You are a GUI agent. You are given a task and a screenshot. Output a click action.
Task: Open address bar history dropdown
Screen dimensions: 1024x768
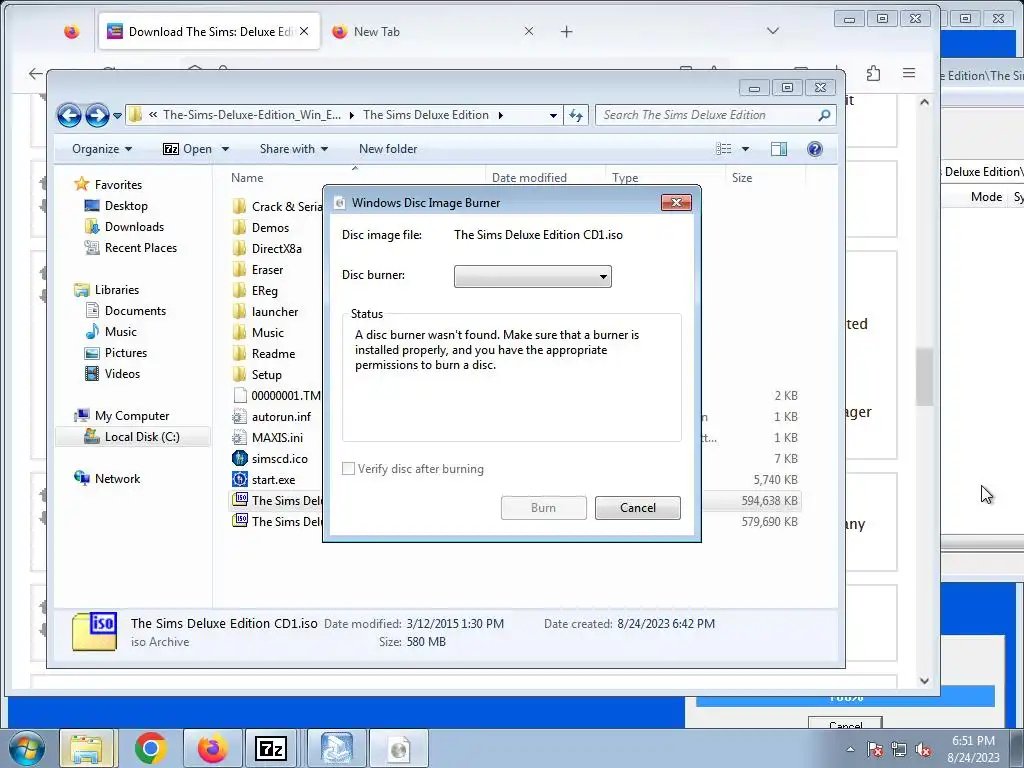pyautogui.click(x=553, y=116)
